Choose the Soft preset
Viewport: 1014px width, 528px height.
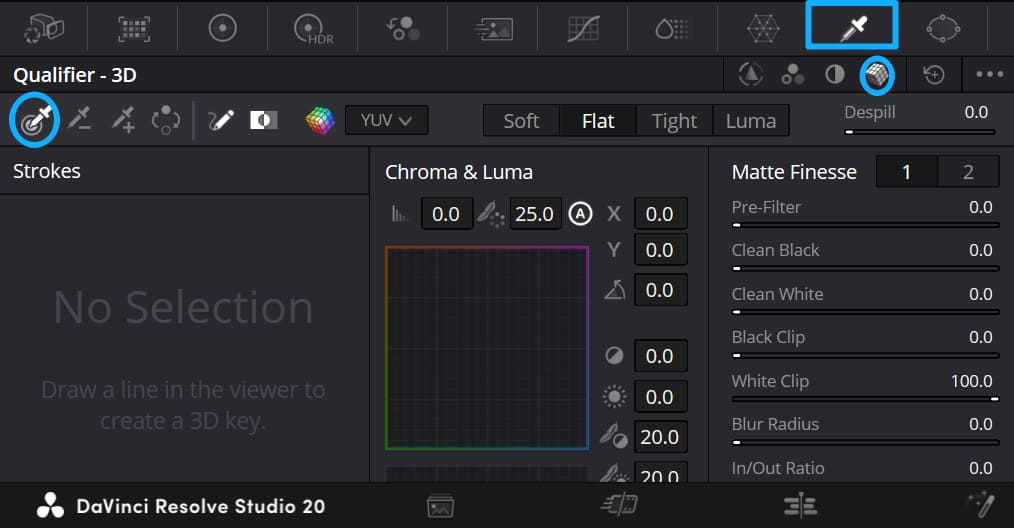click(521, 121)
